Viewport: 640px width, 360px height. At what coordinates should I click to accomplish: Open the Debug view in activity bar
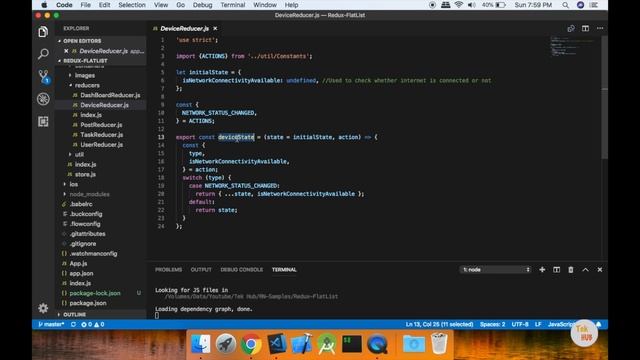(43, 99)
